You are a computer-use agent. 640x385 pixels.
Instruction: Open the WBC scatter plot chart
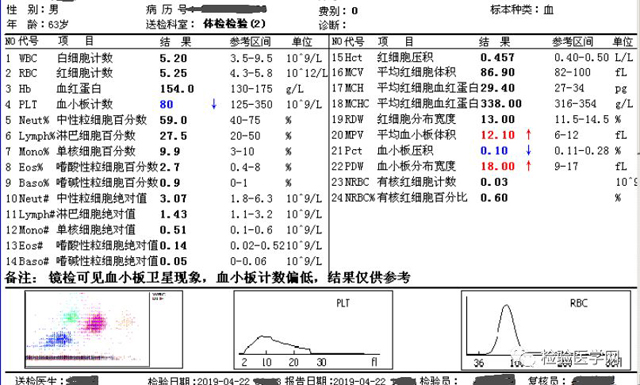click(x=104, y=329)
